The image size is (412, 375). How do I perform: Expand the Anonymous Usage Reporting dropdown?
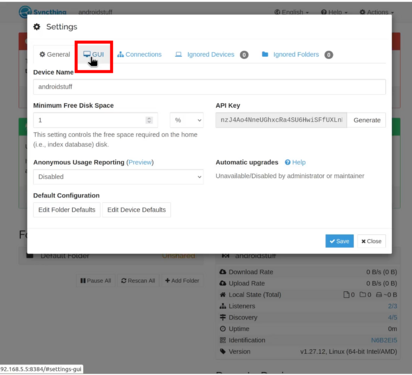pyautogui.click(x=118, y=177)
